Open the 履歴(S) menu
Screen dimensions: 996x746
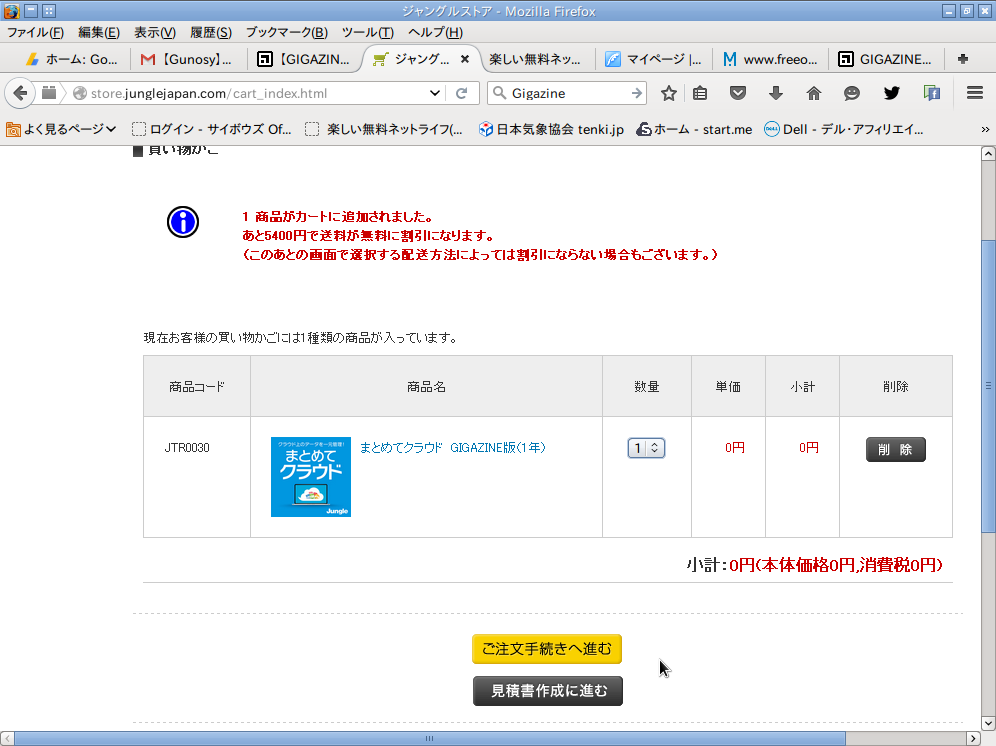pyautogui.click(x=211, y=32)
